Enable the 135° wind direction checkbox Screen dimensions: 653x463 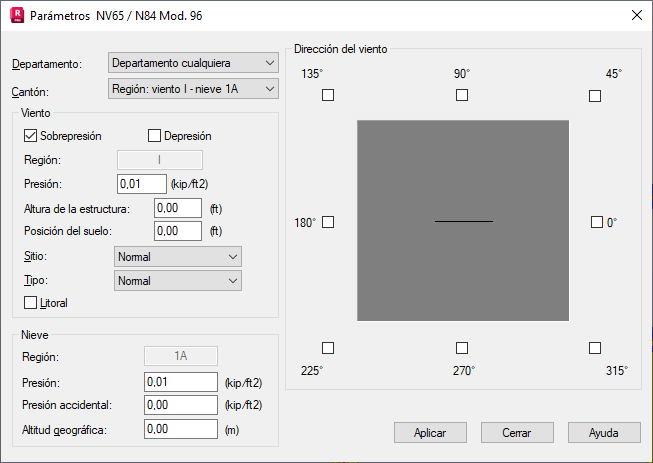tap(328, 96)
